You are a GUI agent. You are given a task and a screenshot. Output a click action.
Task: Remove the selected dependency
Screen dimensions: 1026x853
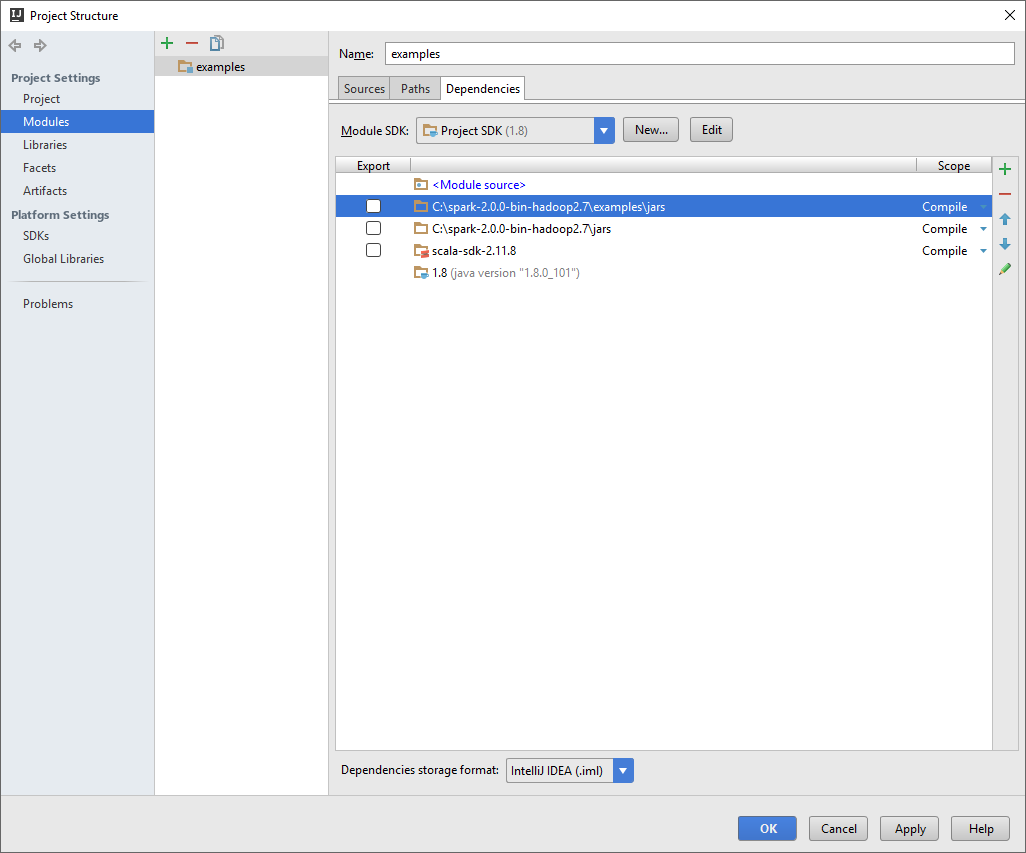coord(1005,194)
